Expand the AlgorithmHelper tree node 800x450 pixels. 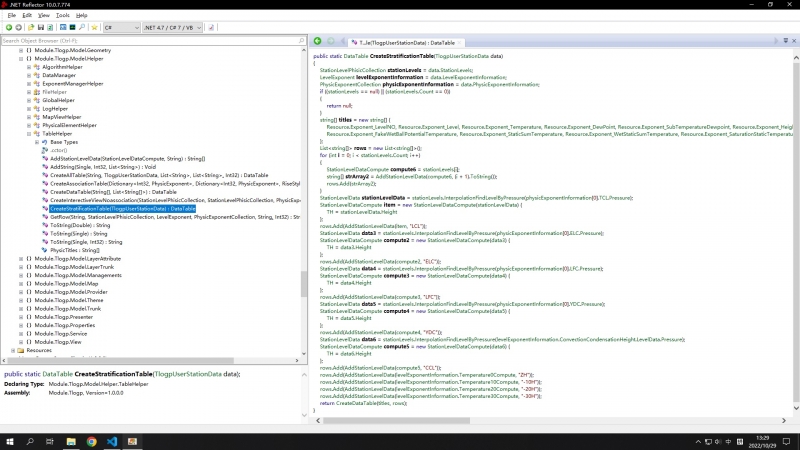tap(27, 65)
